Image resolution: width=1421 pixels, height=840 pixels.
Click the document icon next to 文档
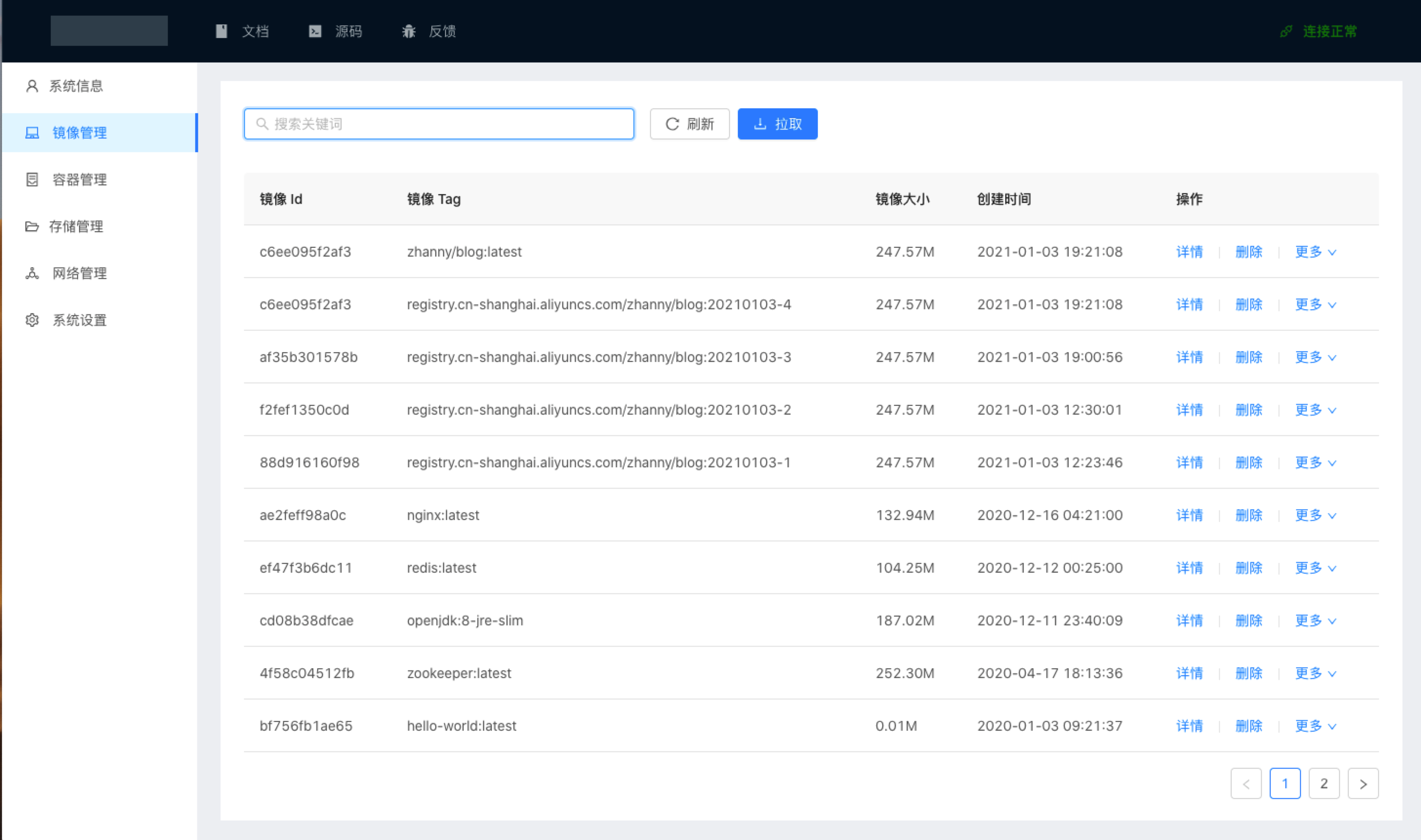(x=222, y=31)
